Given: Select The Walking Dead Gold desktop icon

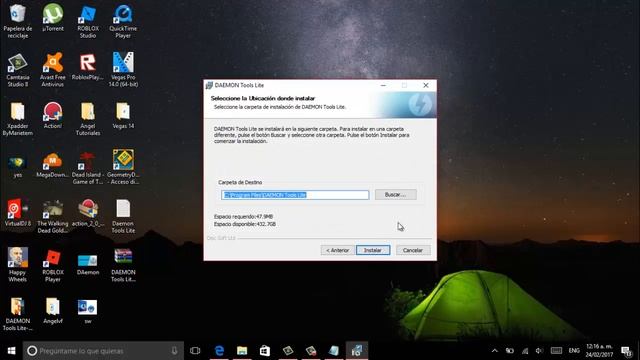Looking at the screenshot, I should [x=53, y=216].
